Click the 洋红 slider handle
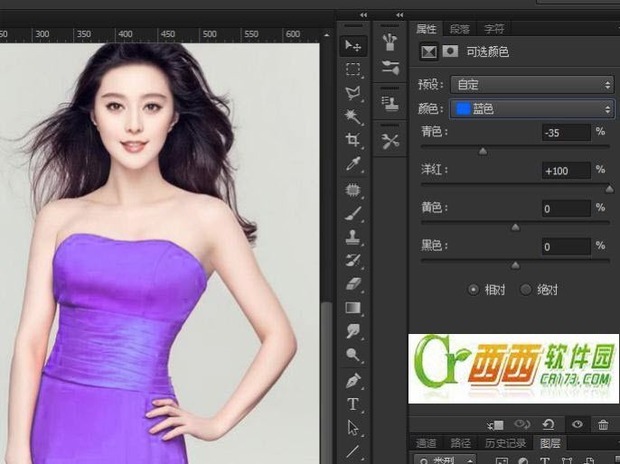 coord(609,189)
